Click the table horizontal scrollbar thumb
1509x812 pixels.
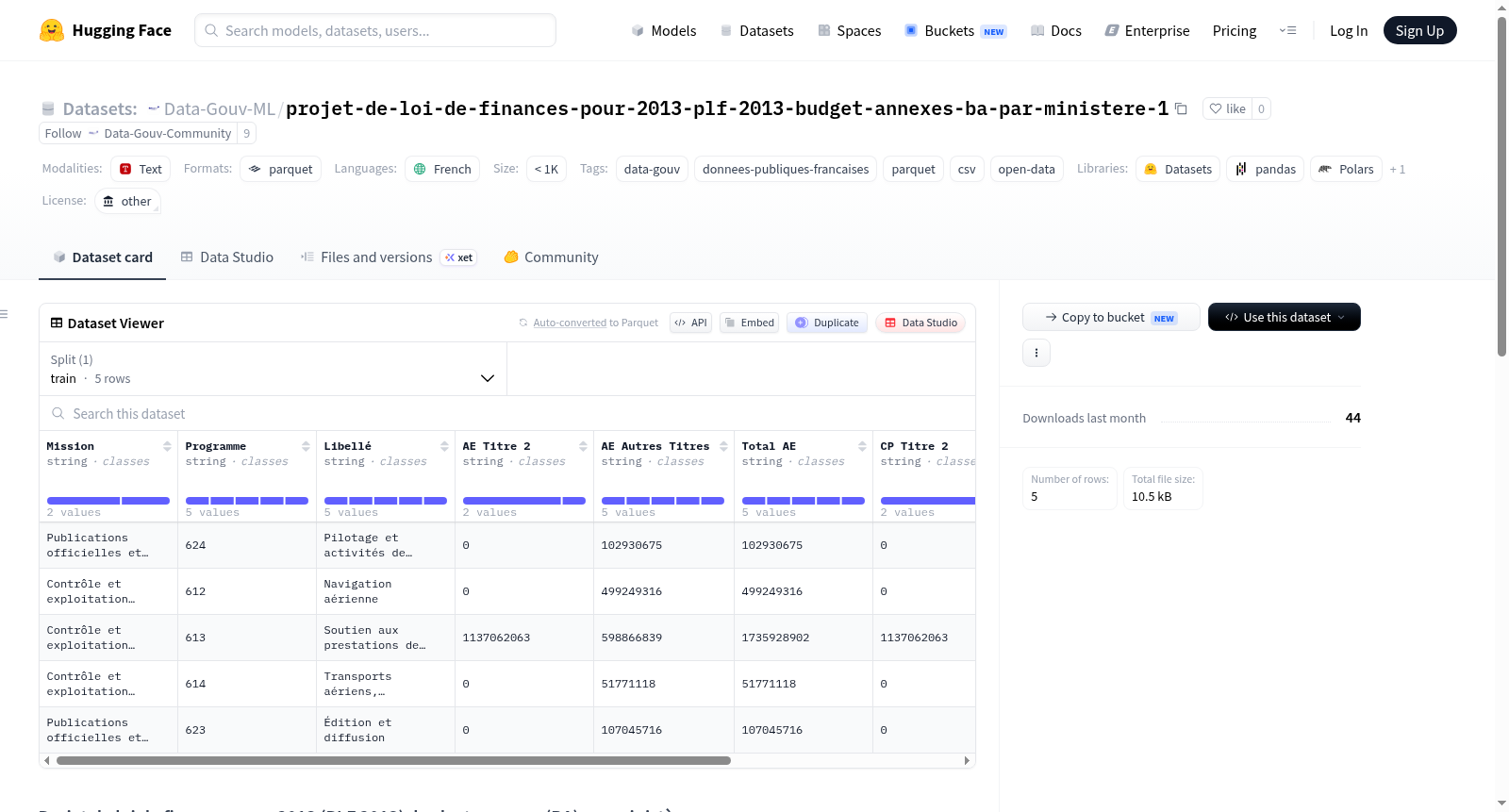click(393, 760)
